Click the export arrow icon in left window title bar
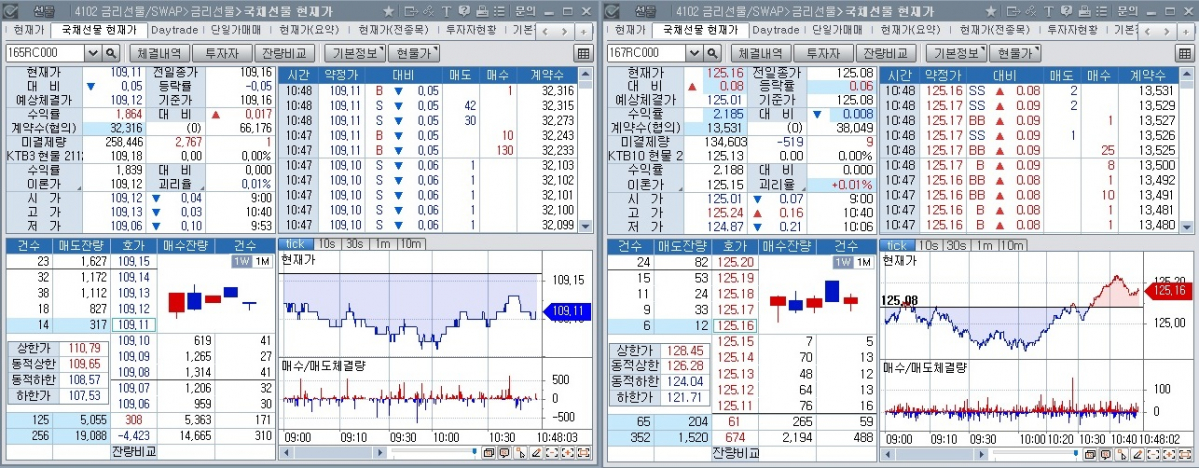1199x468 pixels. click(x=411, y=11)
